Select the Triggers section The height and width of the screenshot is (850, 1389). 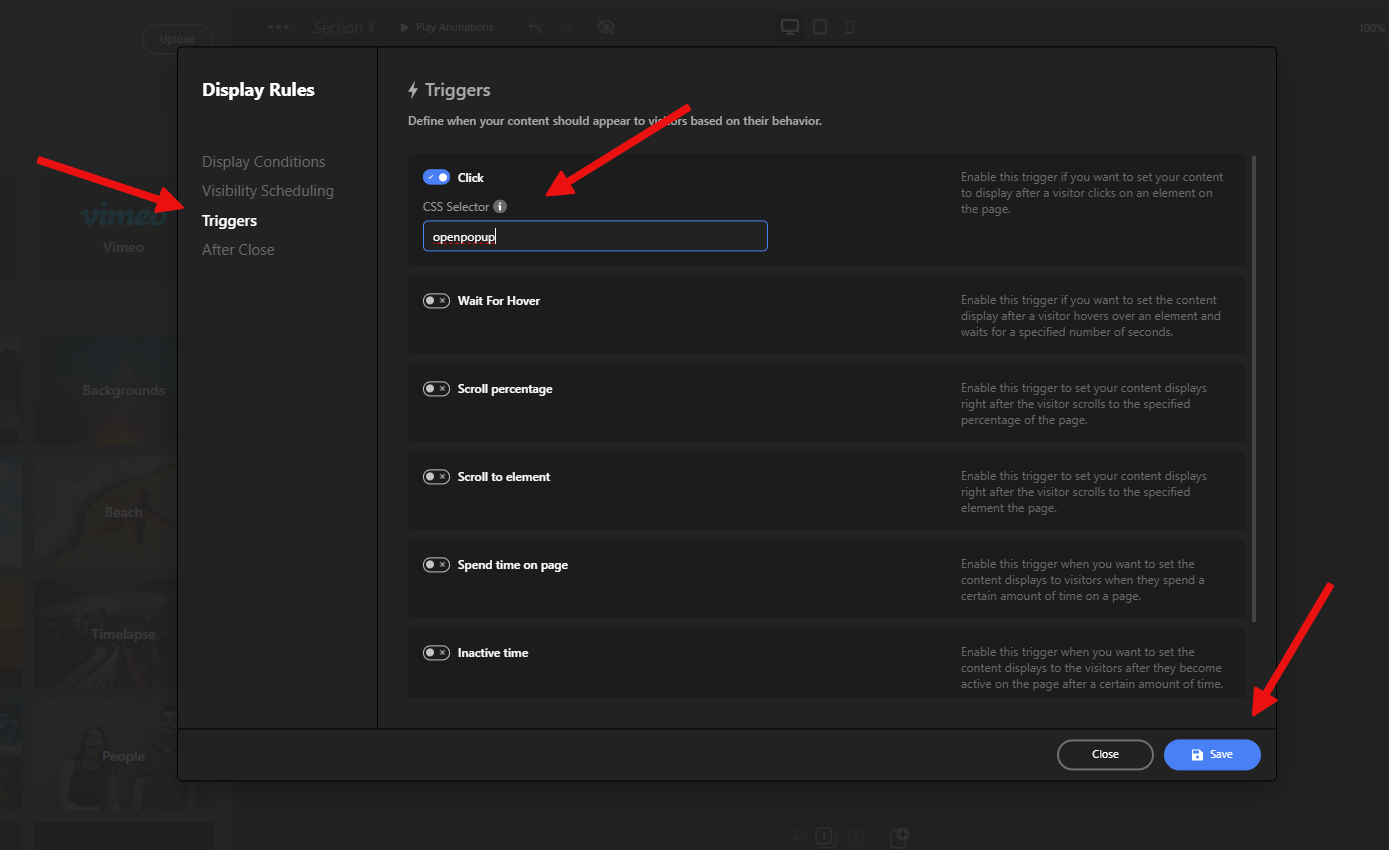(x=229, y=221)
